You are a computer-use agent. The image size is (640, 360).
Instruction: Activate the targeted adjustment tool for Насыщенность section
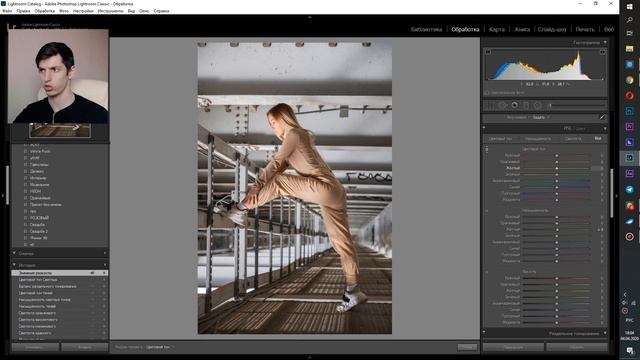point(487,211)
